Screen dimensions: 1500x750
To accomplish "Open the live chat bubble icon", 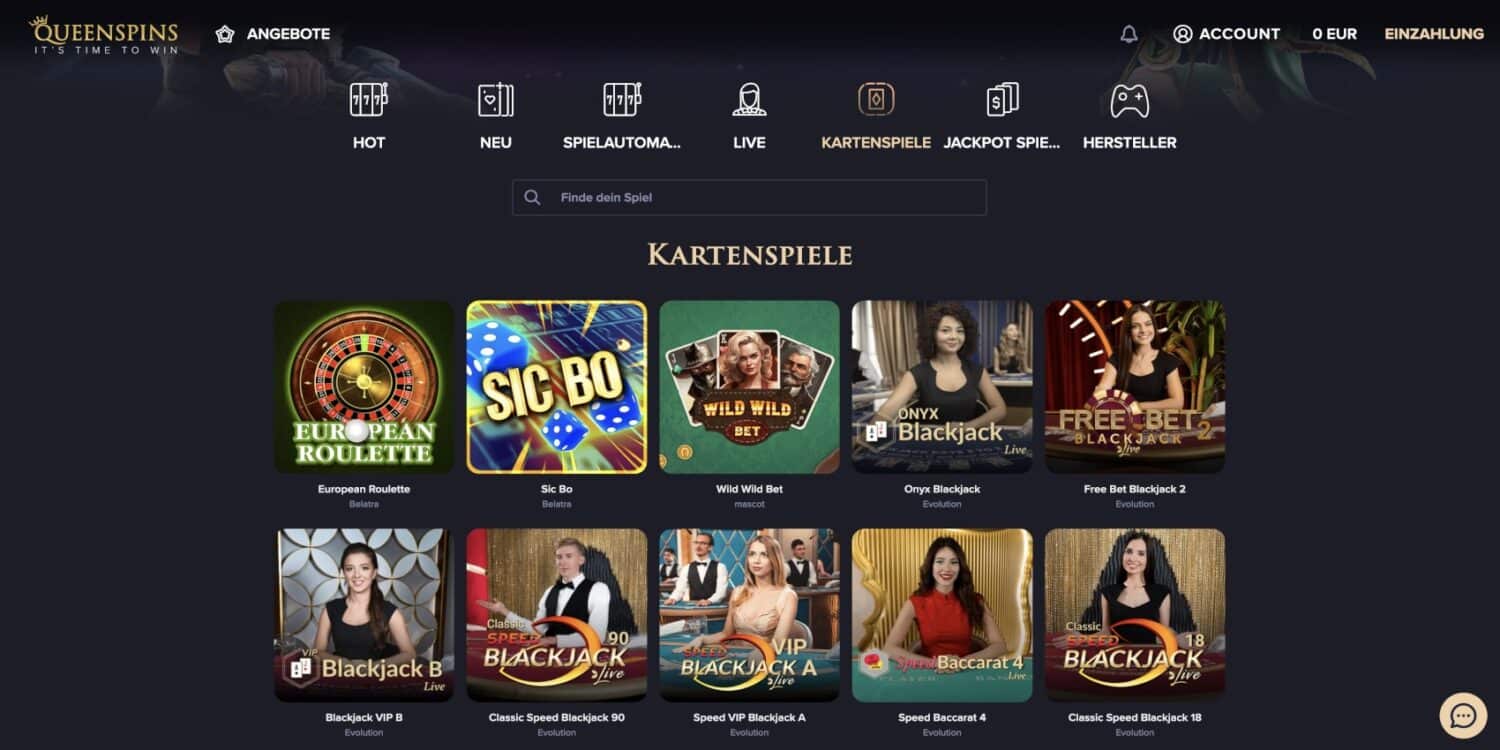I will 1463,716.
